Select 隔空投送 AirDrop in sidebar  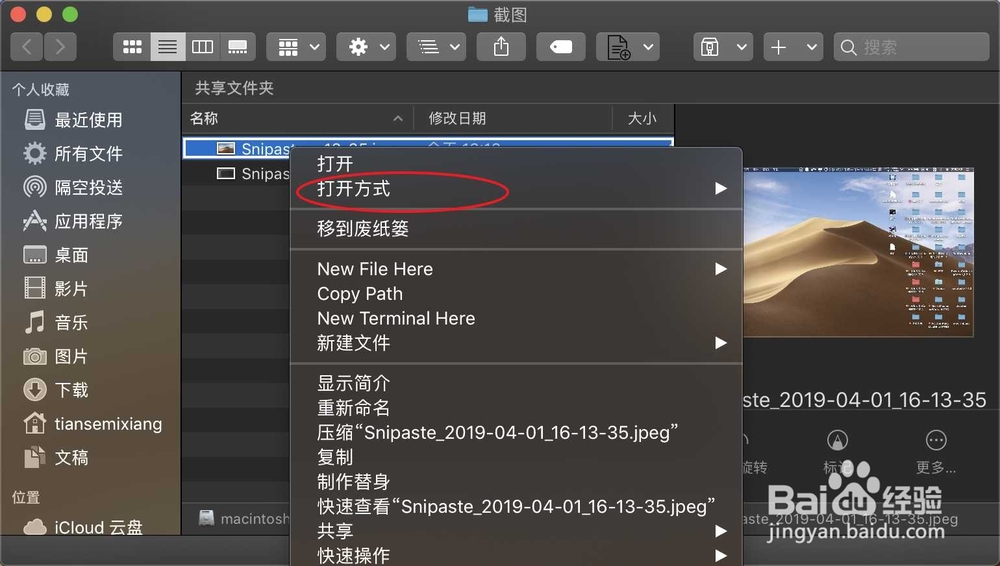(89, 187)
